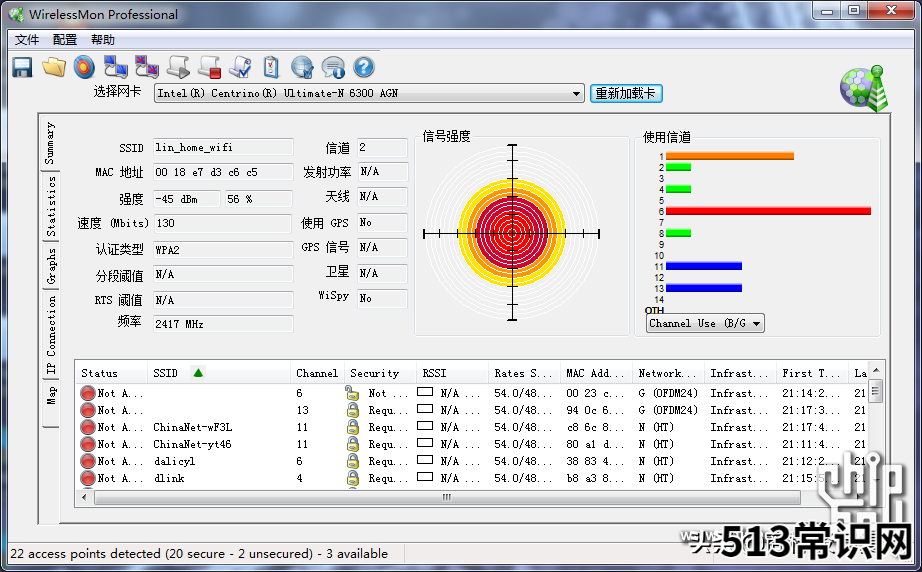Click the globe with checkmark toolbar icon

click(302, 68)
